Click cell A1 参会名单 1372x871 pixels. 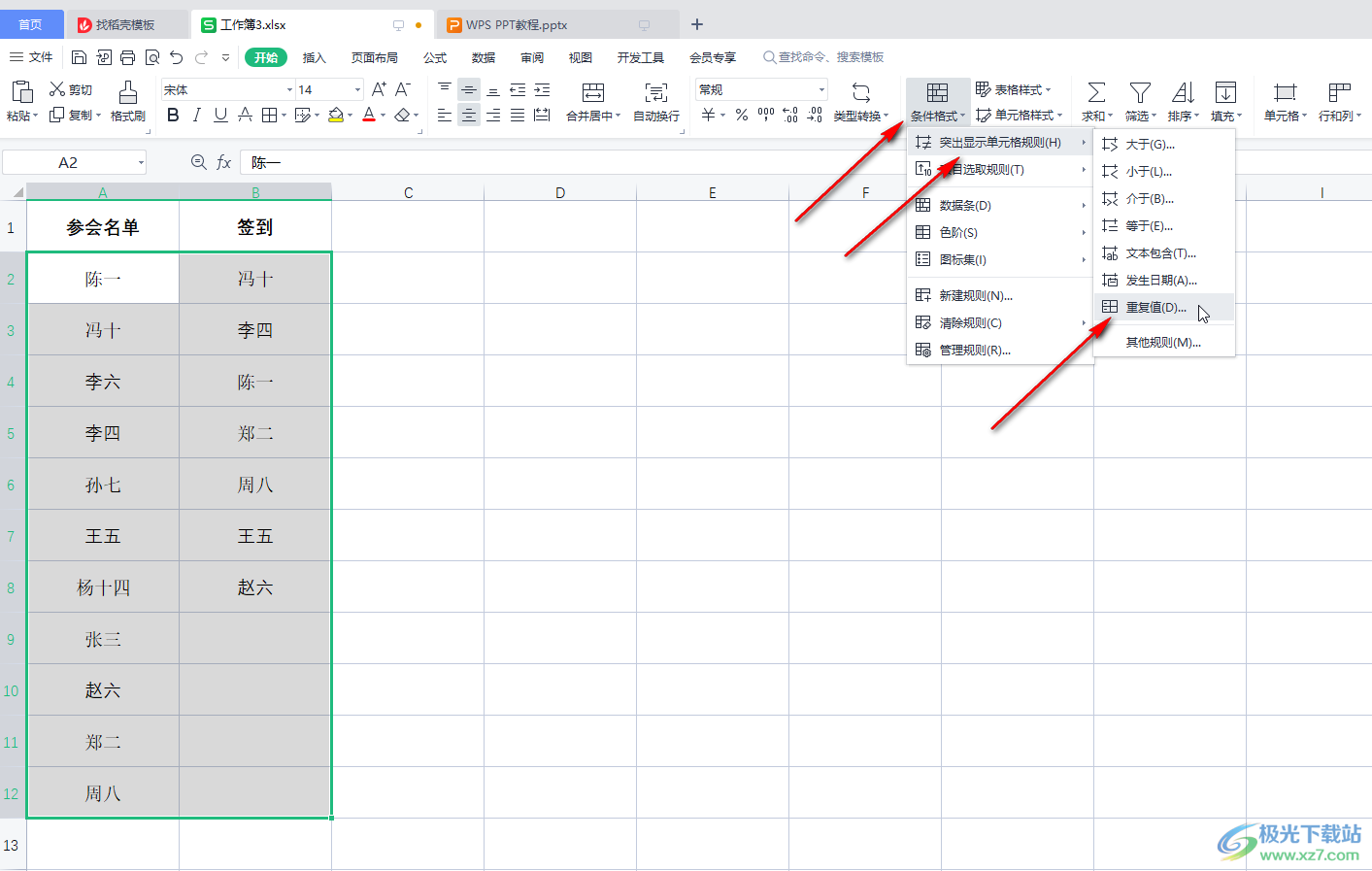click(103, 226)
